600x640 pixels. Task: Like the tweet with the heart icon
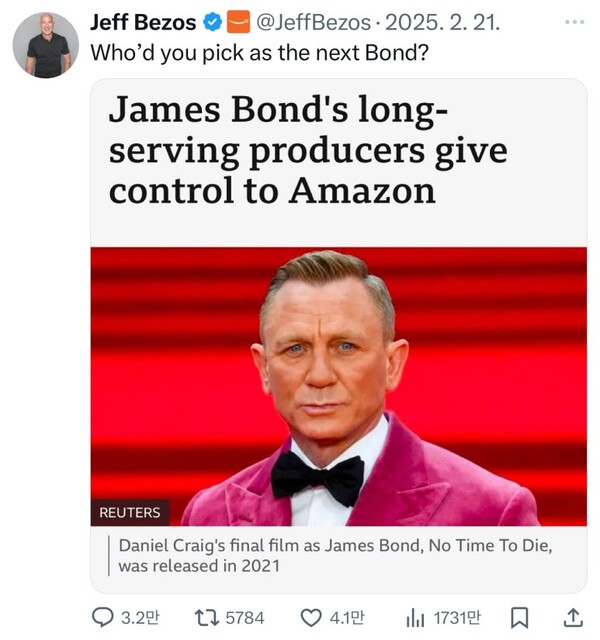(312, 617)
